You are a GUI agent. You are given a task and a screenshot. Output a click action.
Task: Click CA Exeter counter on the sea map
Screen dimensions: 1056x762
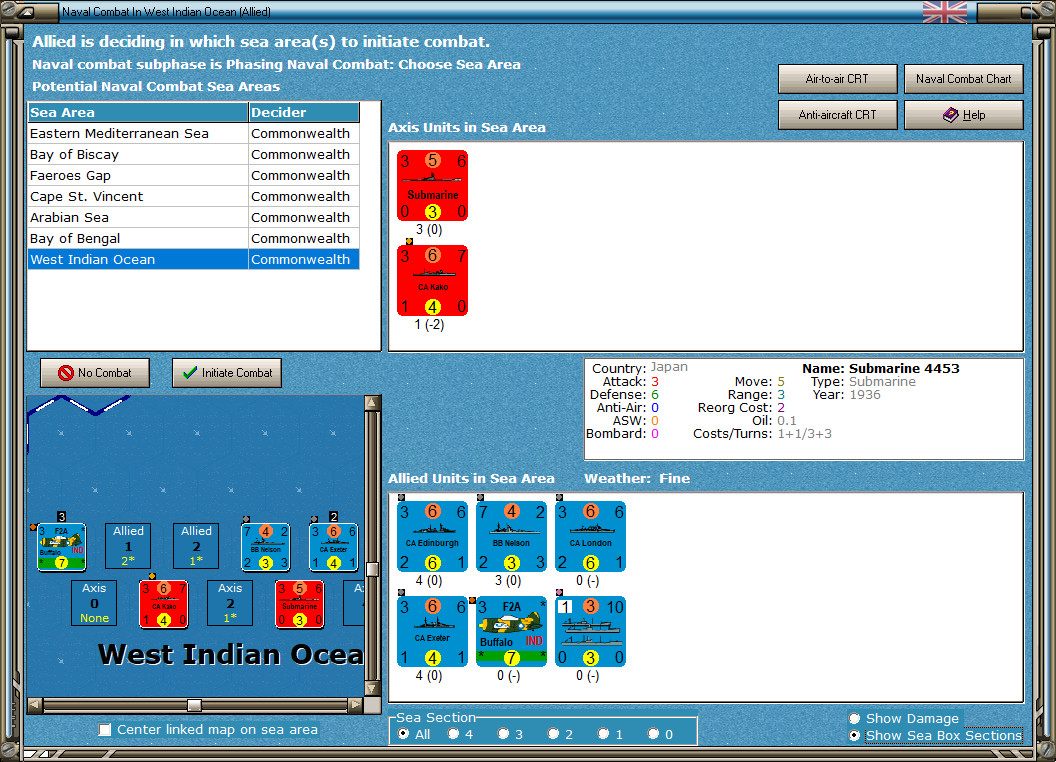[x=333, y=546]
